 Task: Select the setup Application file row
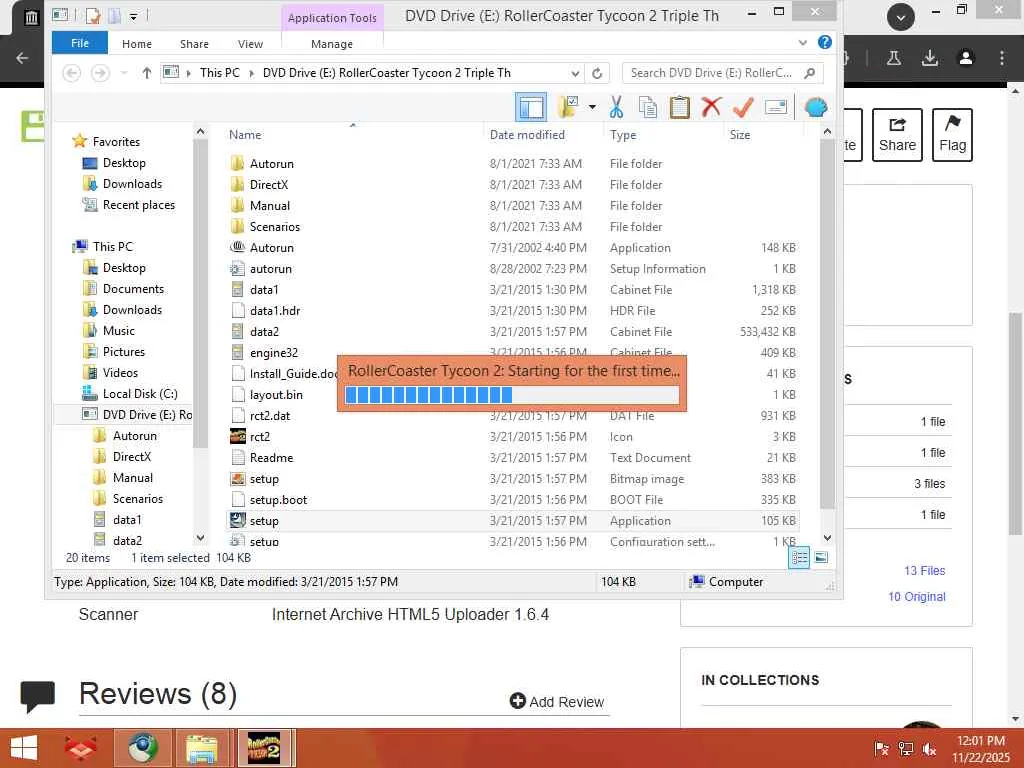coord(513,520)
